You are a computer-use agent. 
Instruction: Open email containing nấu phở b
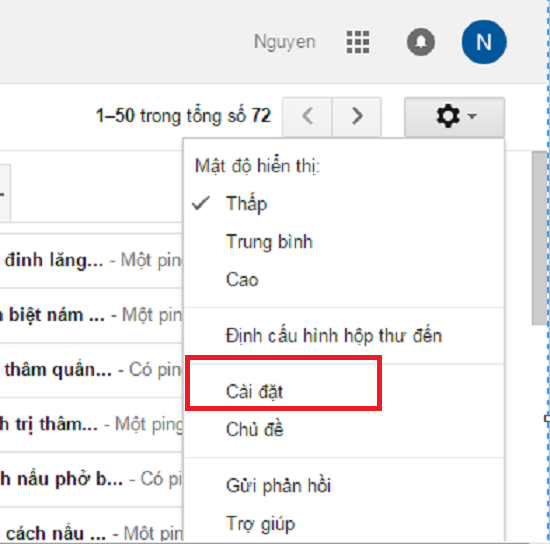[91, 479]
